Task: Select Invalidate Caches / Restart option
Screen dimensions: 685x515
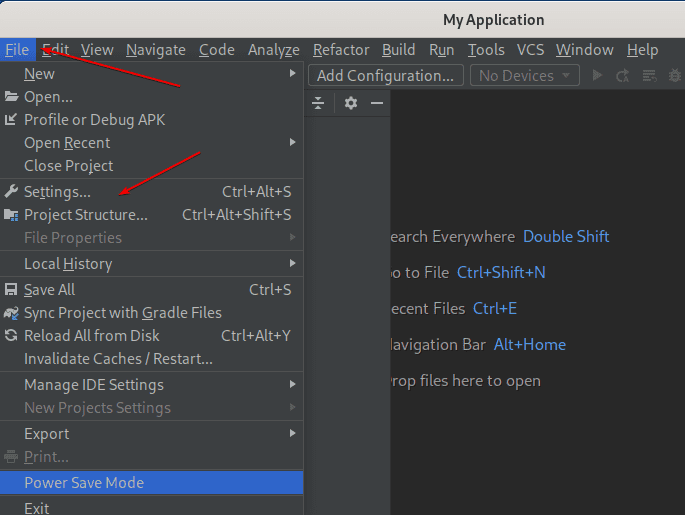Action: (x=118, y=359)
